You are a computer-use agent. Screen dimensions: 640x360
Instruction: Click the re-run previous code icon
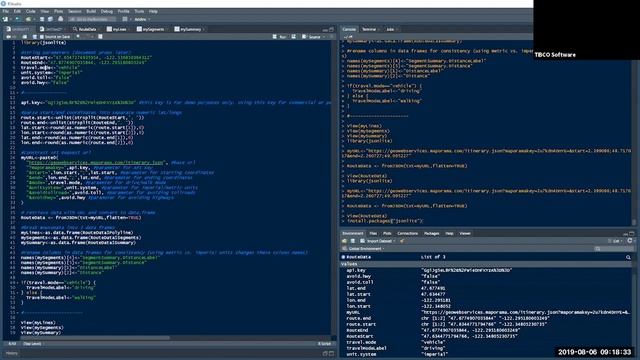(294, 37)
